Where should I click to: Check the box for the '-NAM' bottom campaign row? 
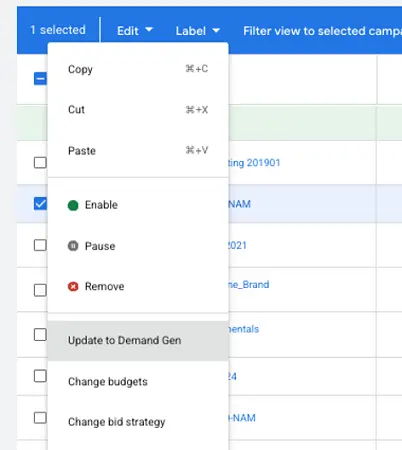40,418
